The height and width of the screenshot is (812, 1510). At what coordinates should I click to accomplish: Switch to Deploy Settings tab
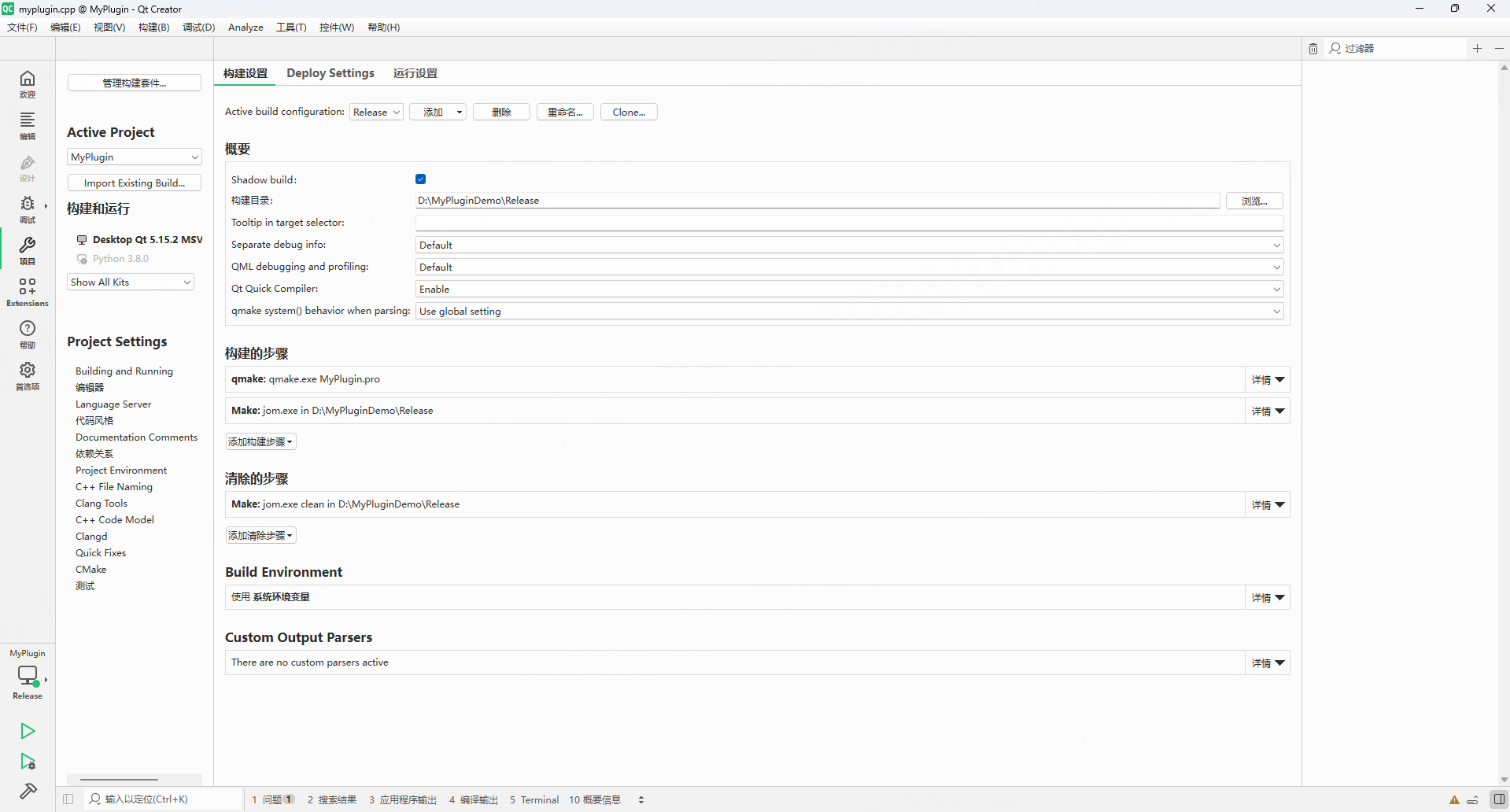[330, 73]
